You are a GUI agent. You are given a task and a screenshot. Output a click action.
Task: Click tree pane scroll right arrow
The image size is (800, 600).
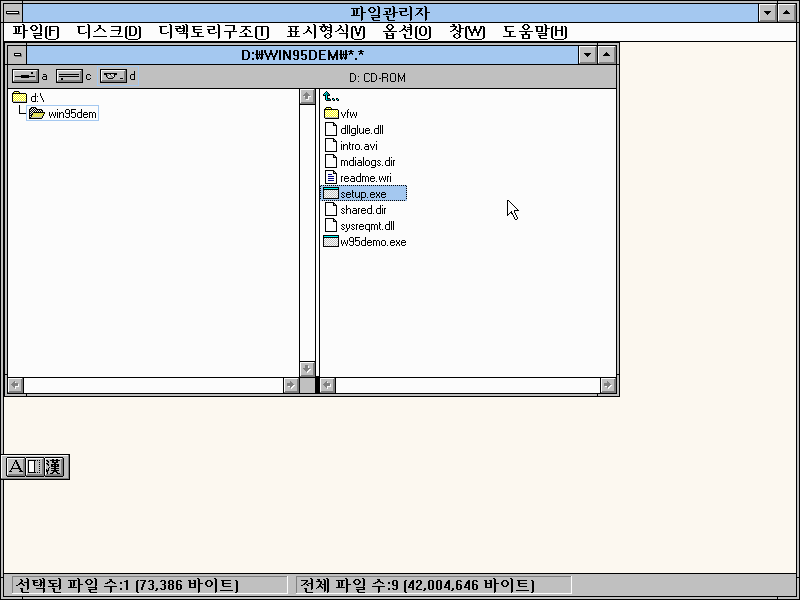point(291,385)
